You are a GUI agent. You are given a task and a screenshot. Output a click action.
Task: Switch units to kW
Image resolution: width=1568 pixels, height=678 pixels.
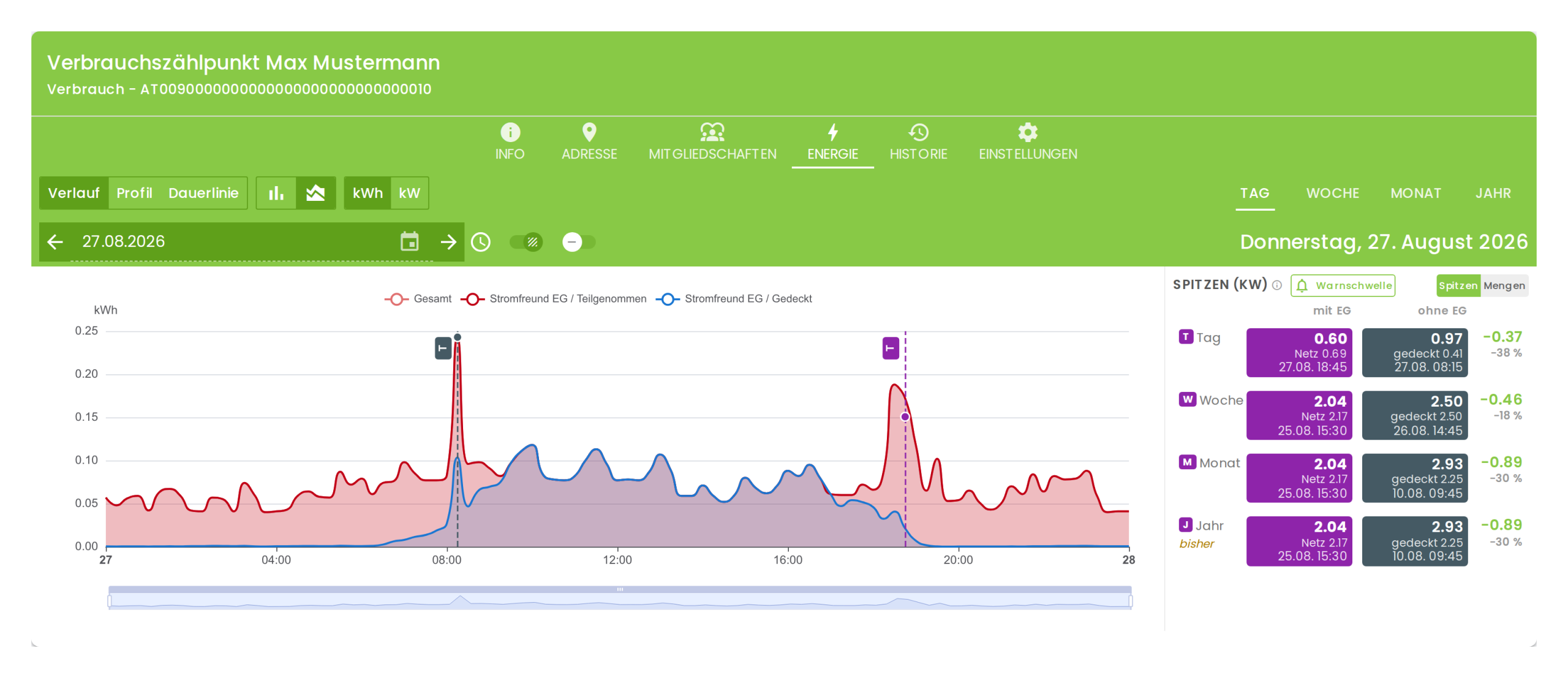[x=409, y=193]
